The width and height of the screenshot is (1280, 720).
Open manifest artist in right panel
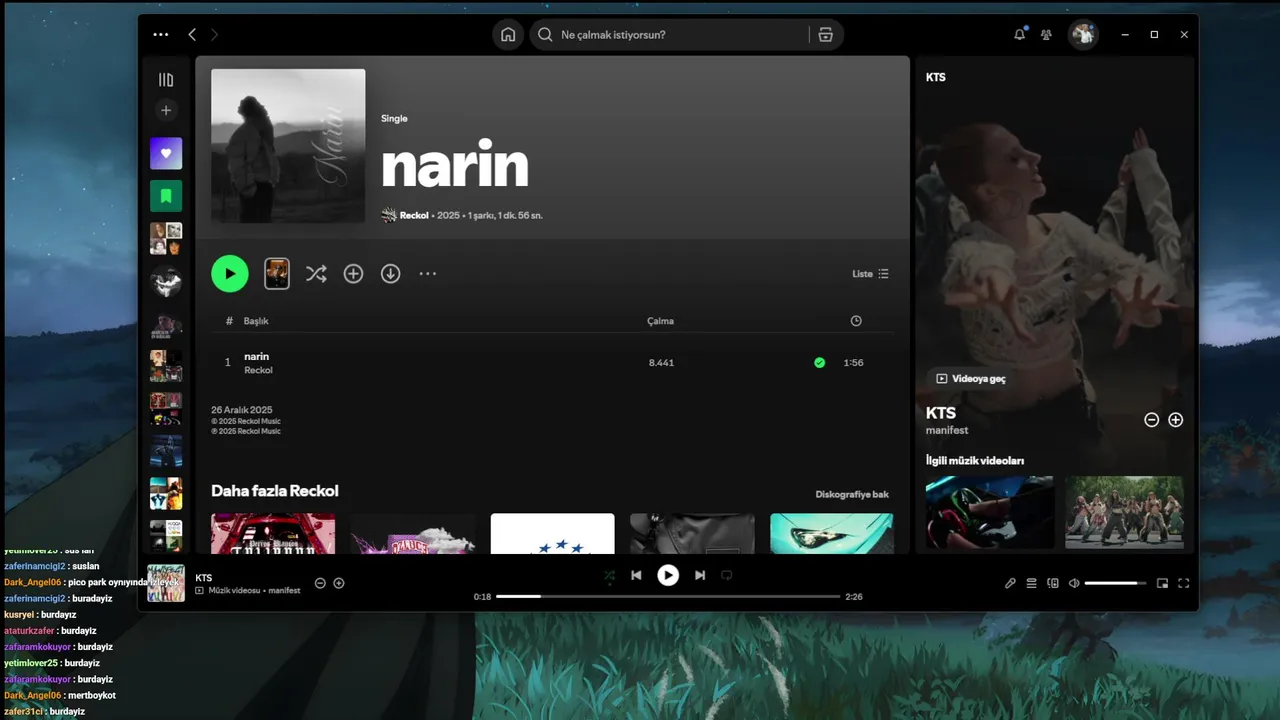[x=947, y=430]
